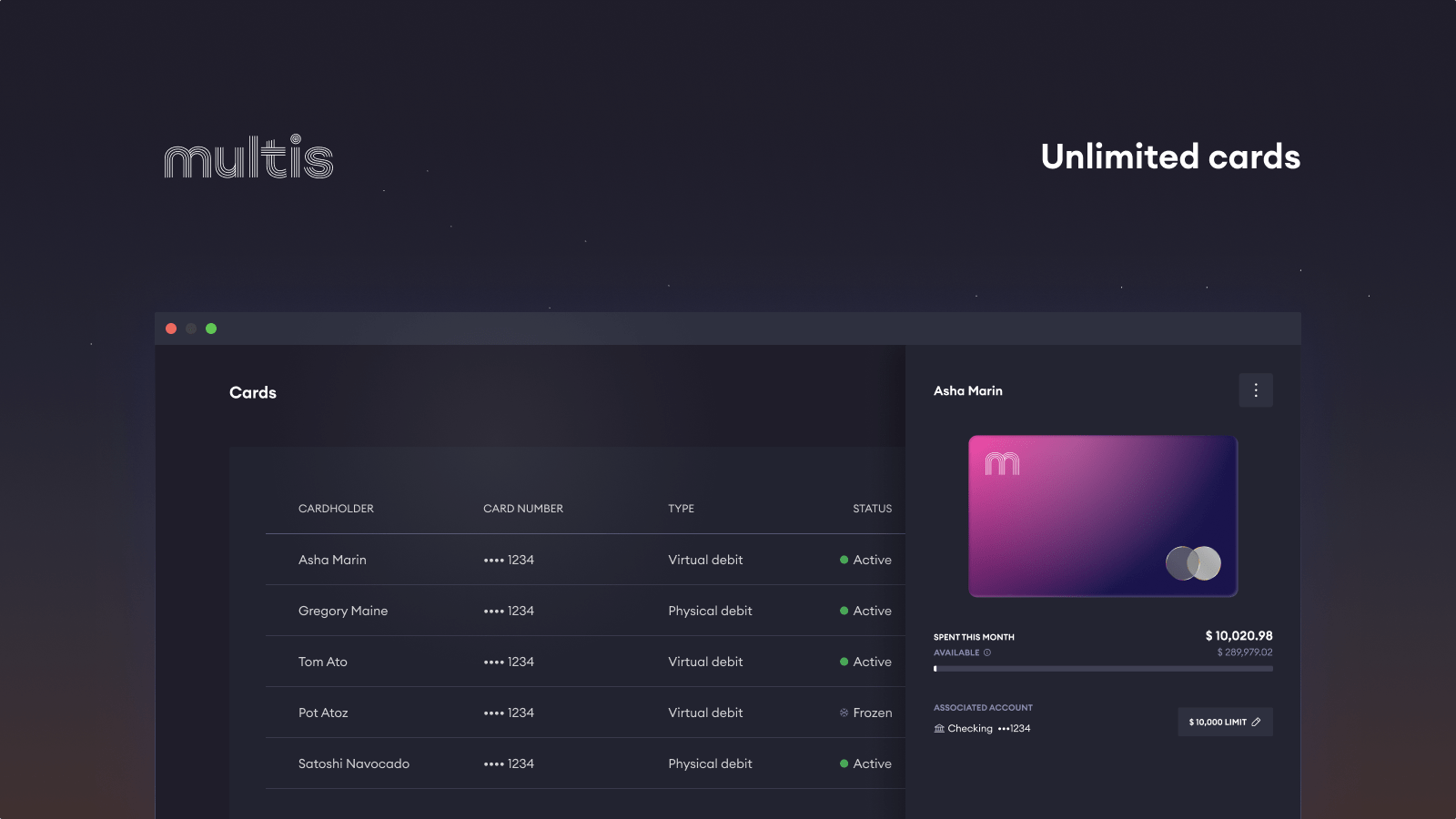Click the bank icon next to Checking
This screenshot has width=1456, height=819.
coord(939,728)
